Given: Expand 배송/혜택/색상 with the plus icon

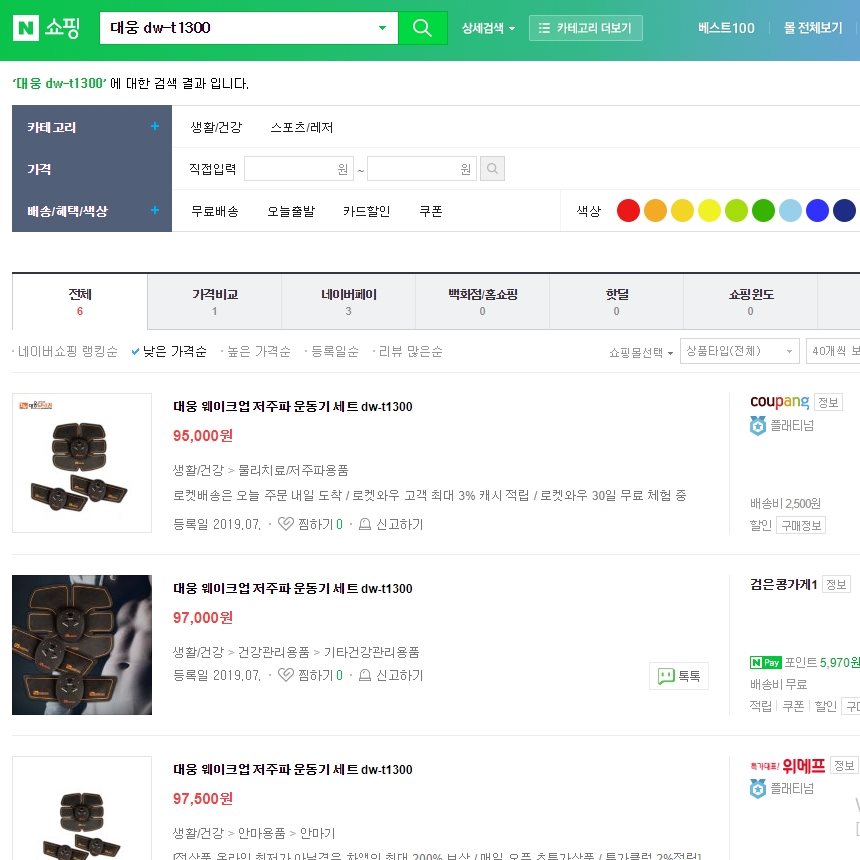Looking at the screenshot, I should click(x=155, y=210).
